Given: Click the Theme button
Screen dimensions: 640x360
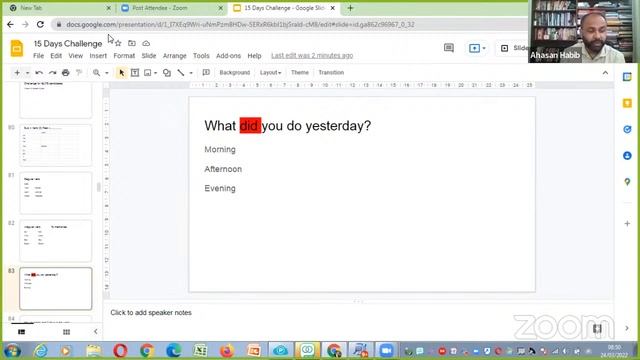Looking at the screenshot, I should (x=300, y=73).
